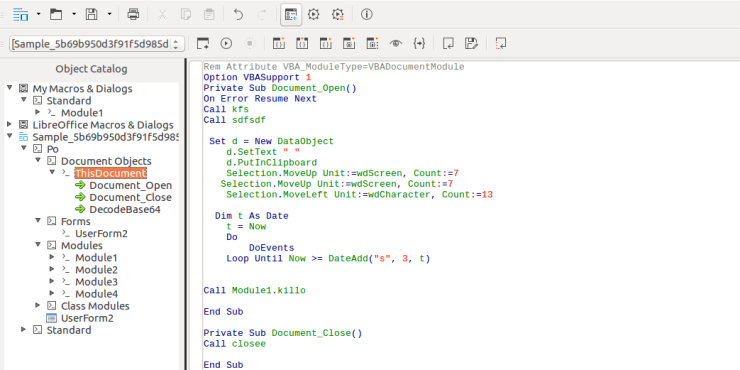Image resolution: width=740 pixels, height=370 pixels.
Task: Click the Find Parentheses {+} icon
Action: (x=419, y=43)
